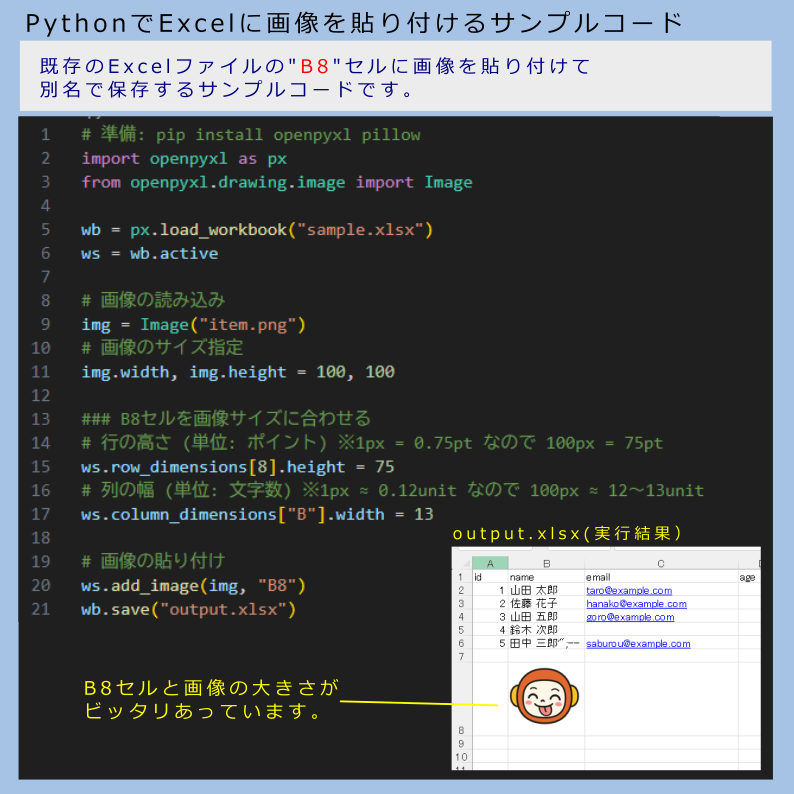Click the "email" header cell
The height and width of the screenshot is (794, 794).
661,577
